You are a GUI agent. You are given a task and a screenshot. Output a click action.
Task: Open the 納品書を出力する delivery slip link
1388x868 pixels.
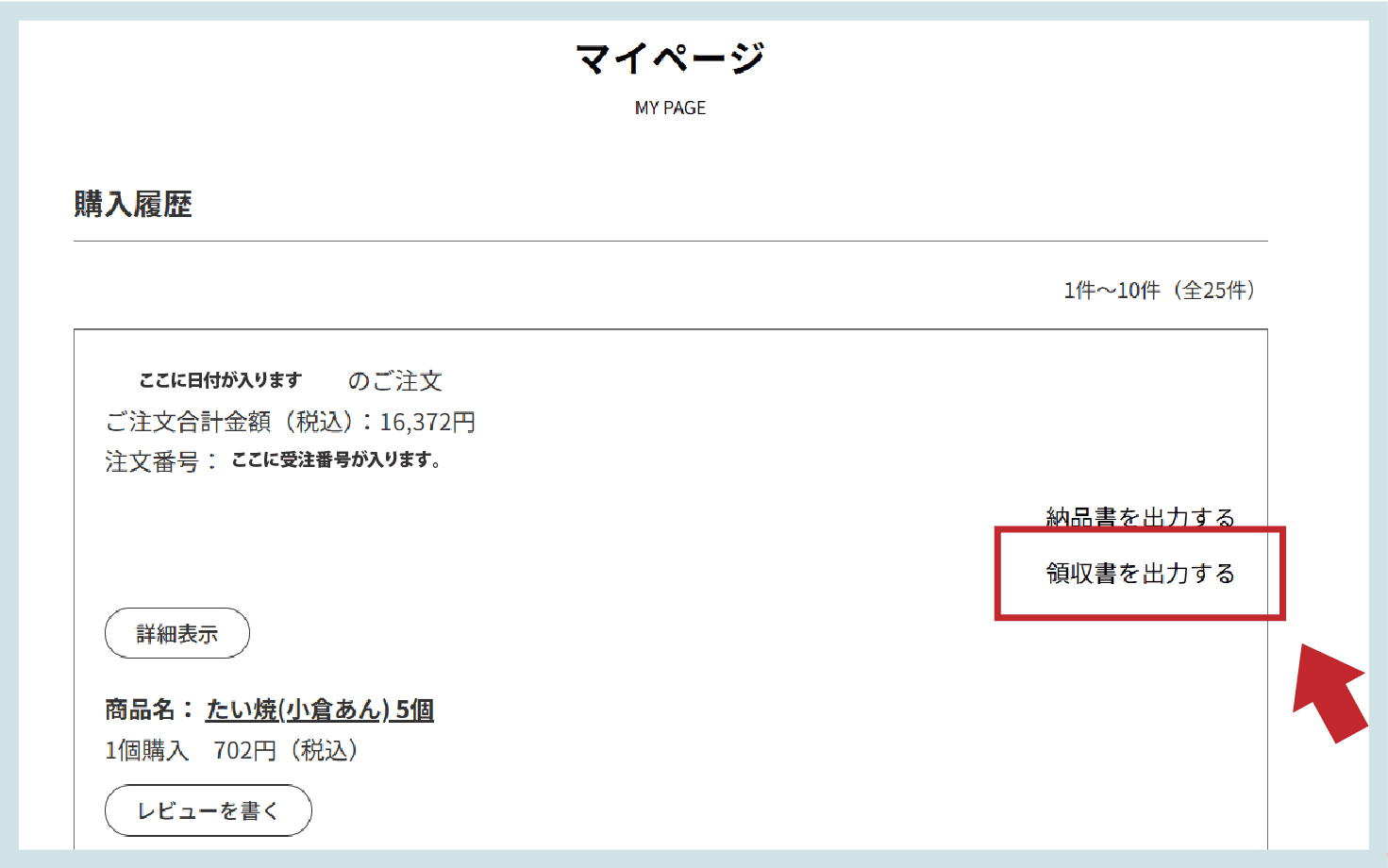tap(1140, 517)
